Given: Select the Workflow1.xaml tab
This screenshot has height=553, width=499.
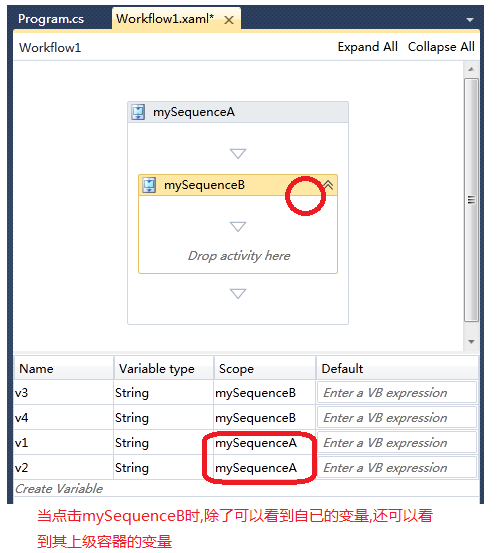Looking at the screenshot, I should 165,19.
